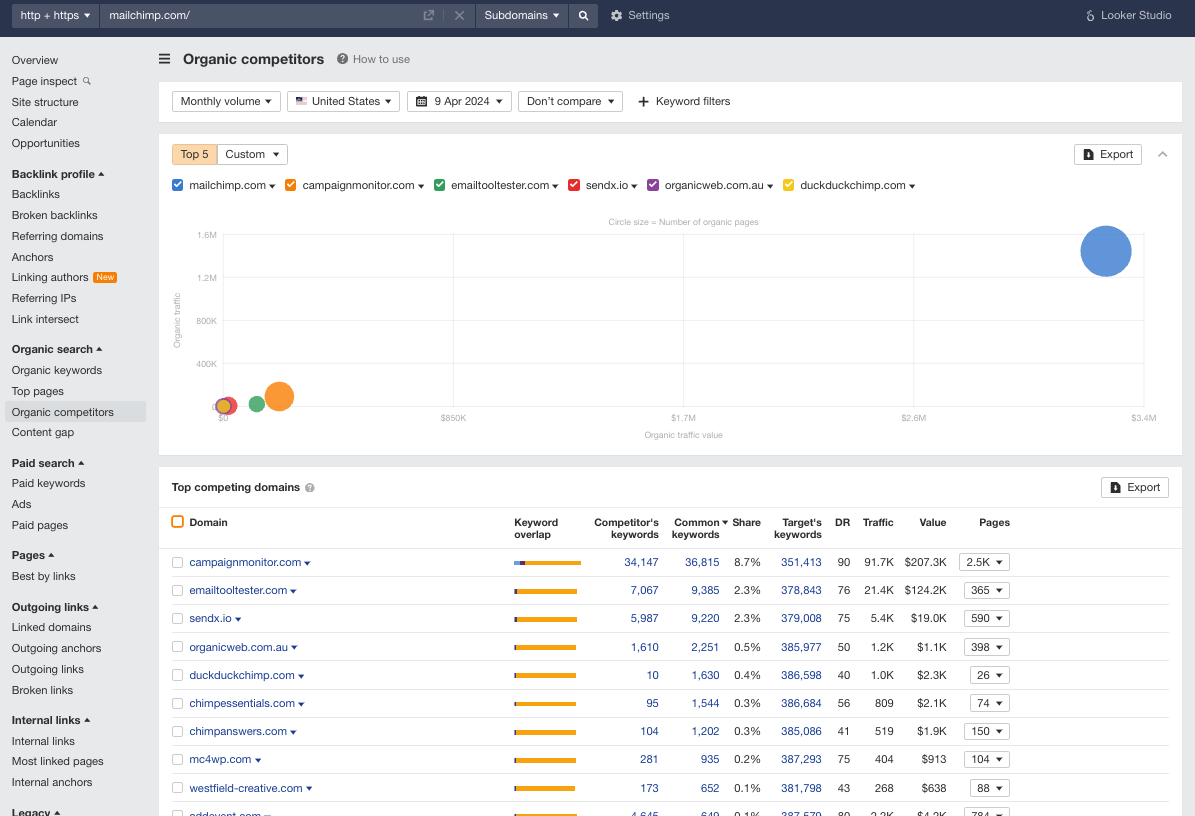Click the external link icon next to mailchimp.com
The image size is (1195, 816).
428,15
